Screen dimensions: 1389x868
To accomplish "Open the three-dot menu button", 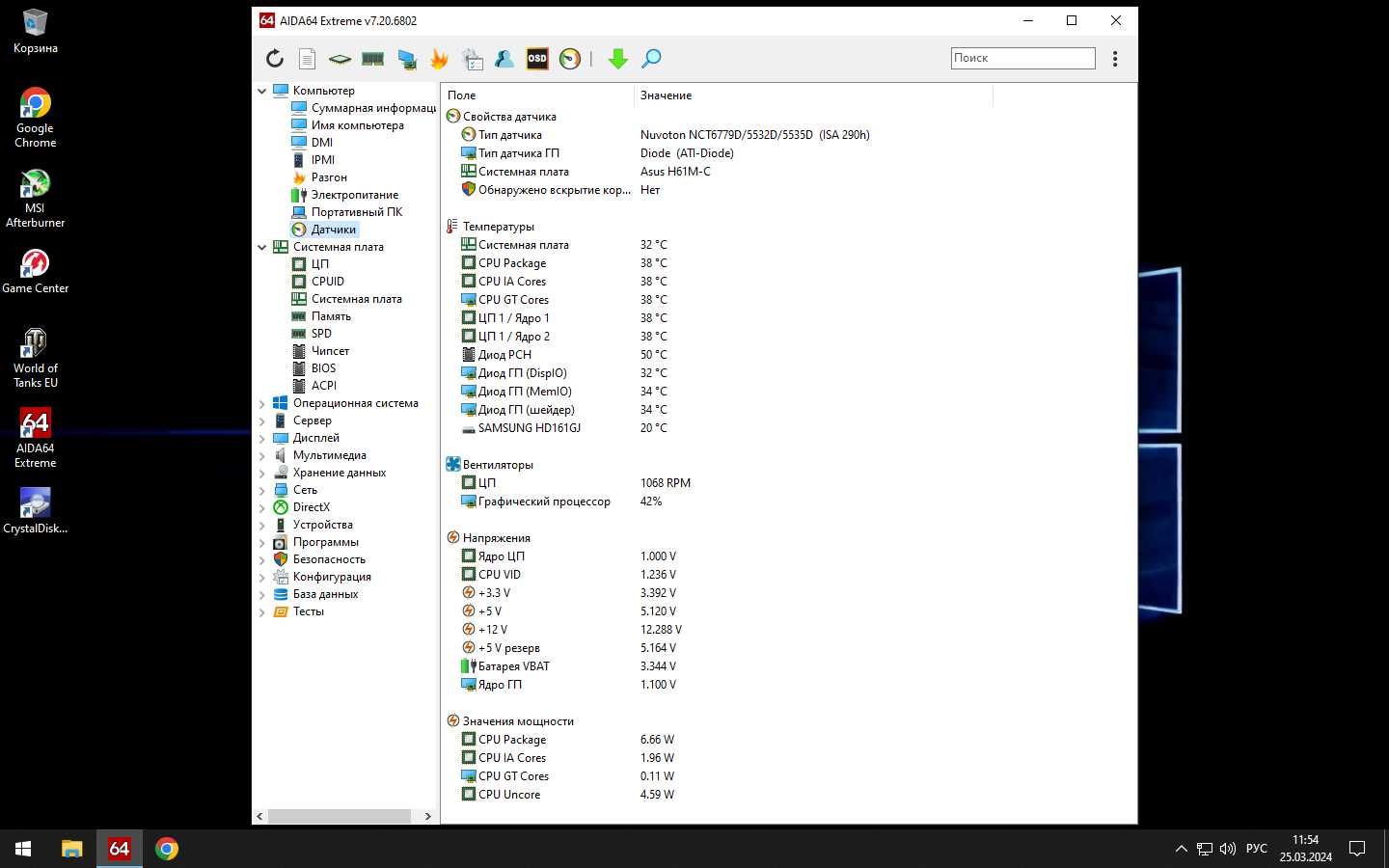I will click(x=1115, y=59).
